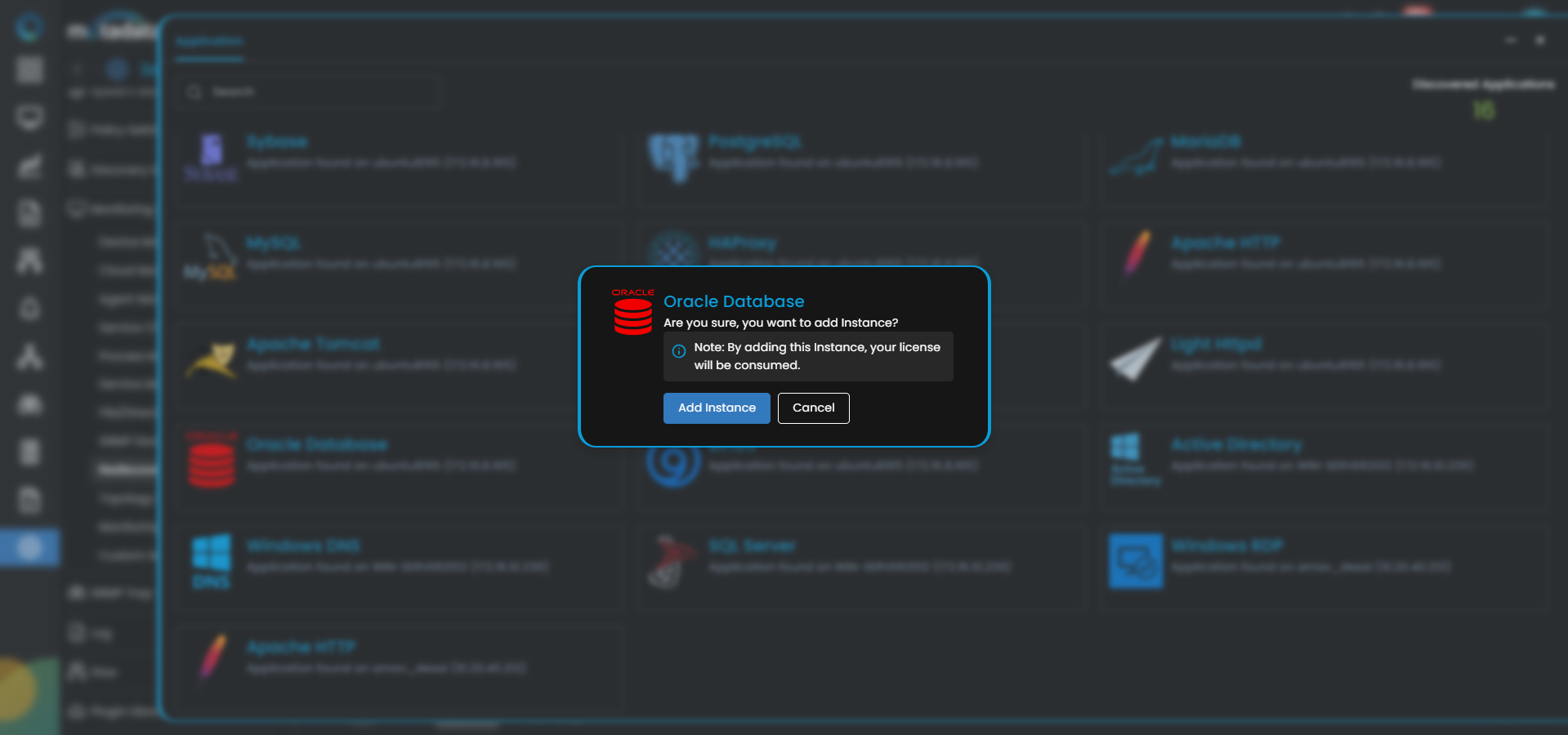Click the Apache Tomcat cat icon
Screen dimensions: 1568x735
tap(211, 359)
